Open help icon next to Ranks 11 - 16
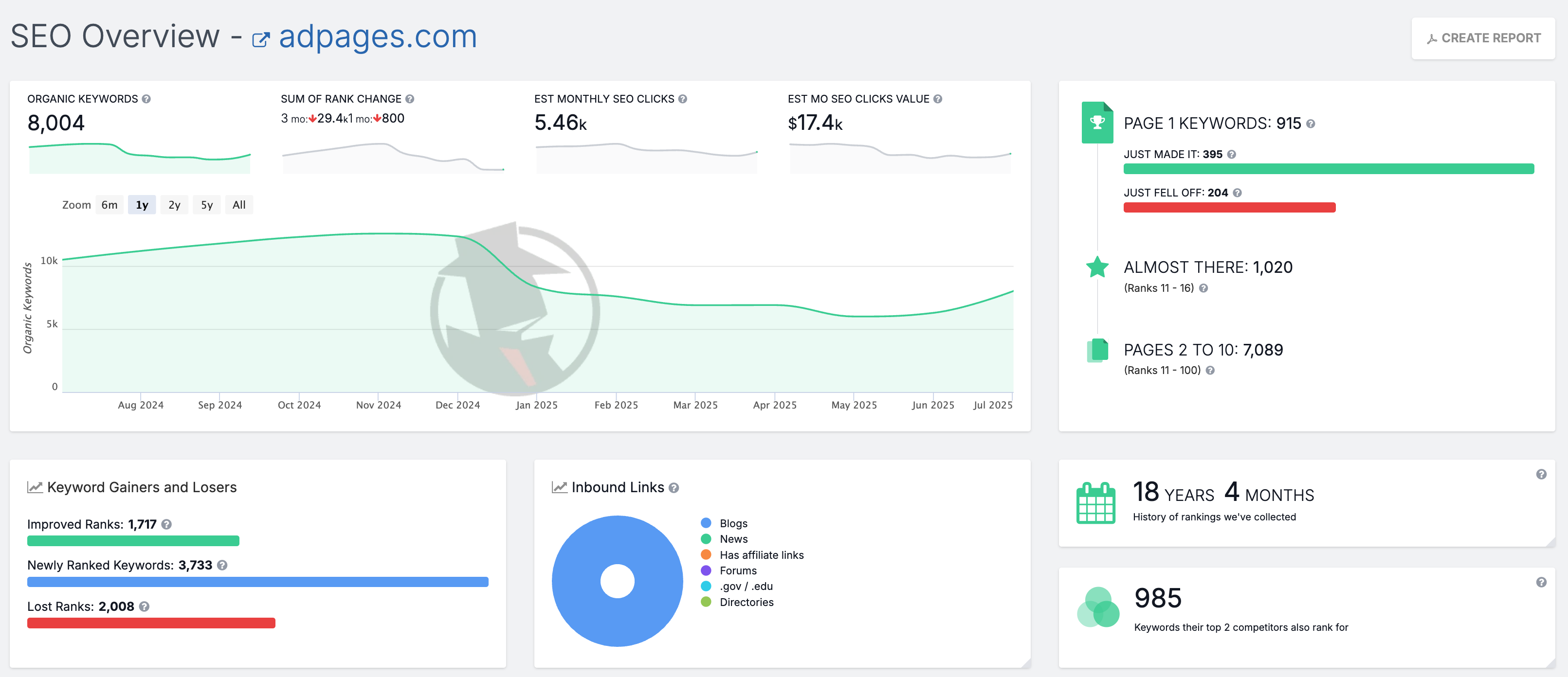The height and width of the screenshot is (677, 1568). (1203, 288)
